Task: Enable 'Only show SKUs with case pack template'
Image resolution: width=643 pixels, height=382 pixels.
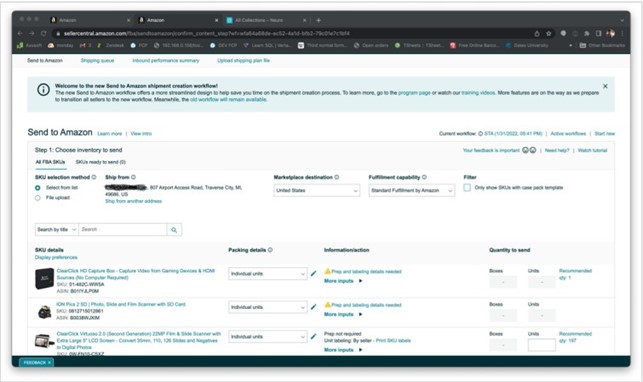Action: click(x=467, y=187)
